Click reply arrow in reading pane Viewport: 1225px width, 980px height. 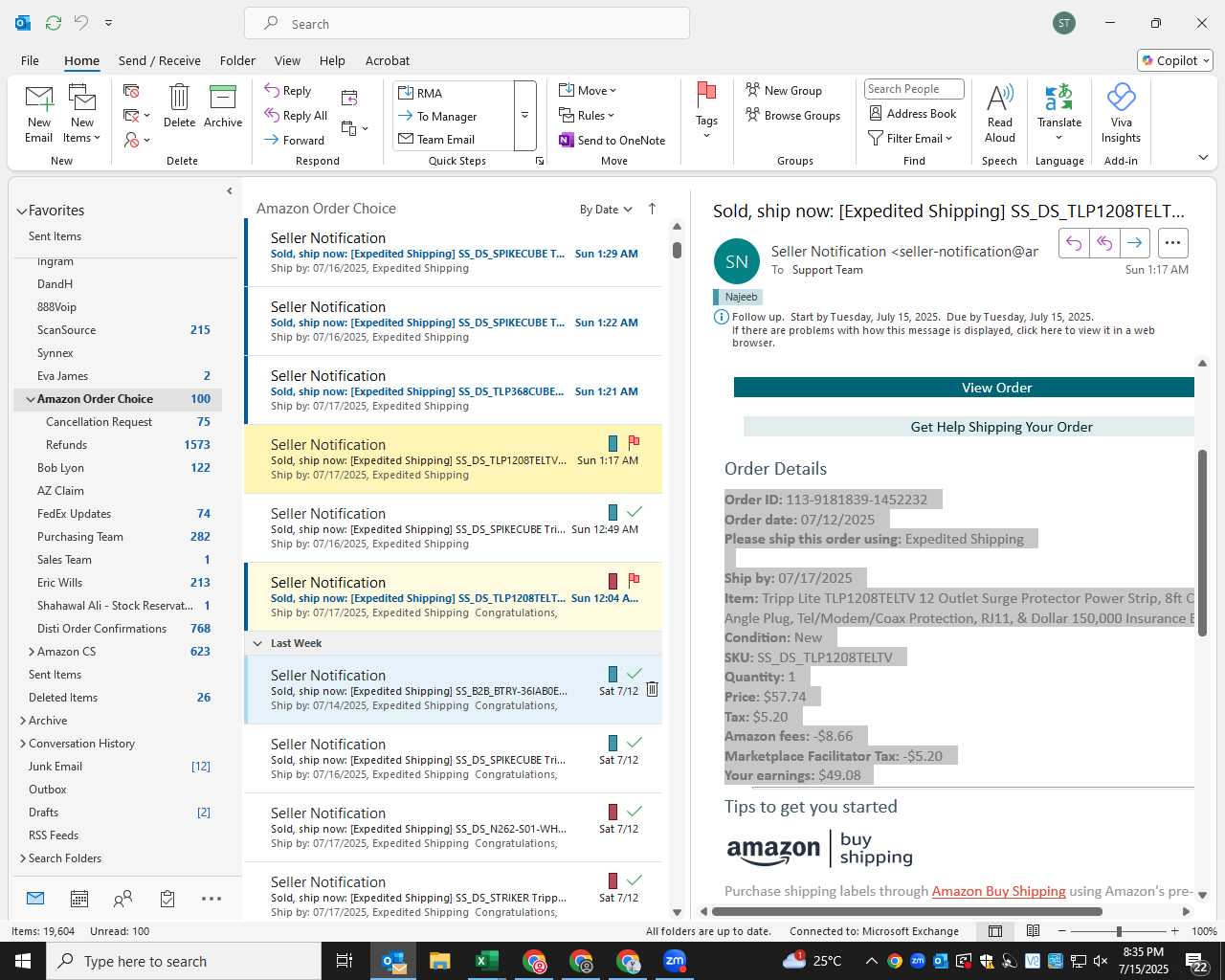1074,243
